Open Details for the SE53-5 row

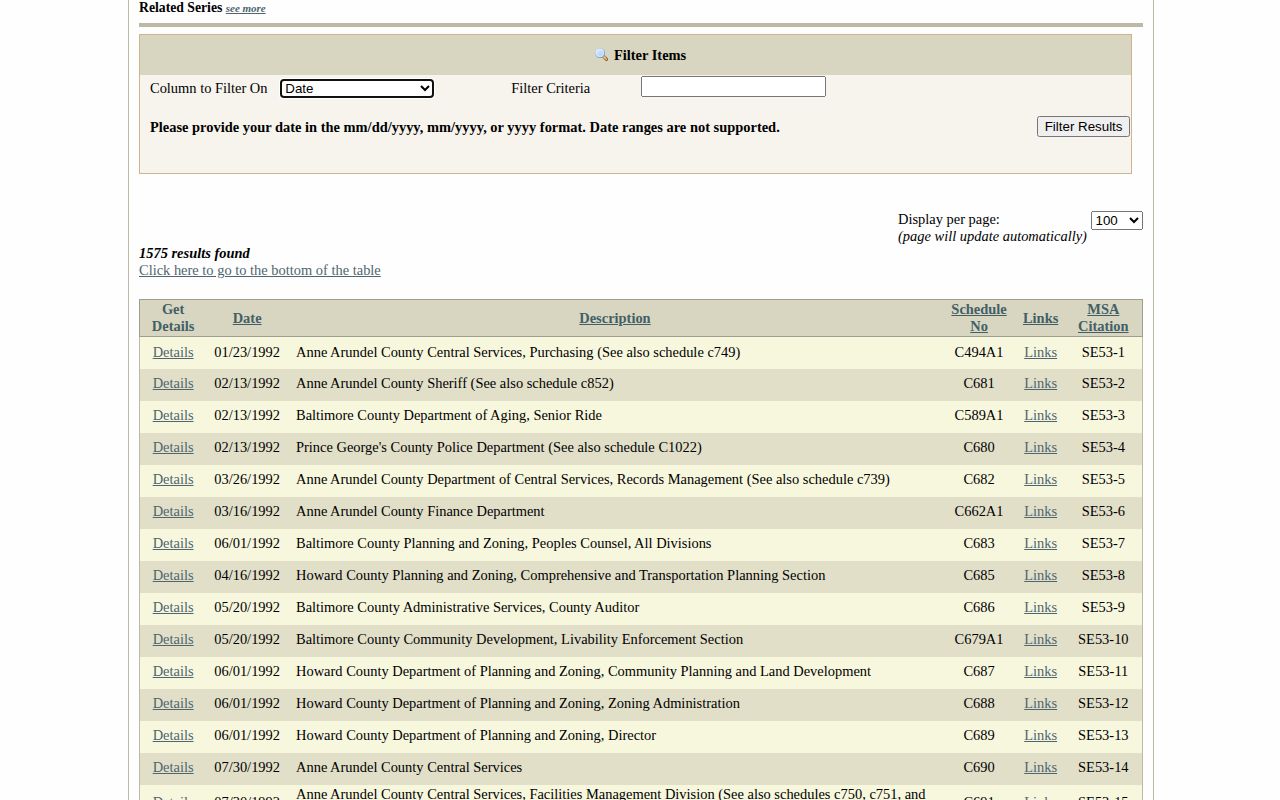point(173,479)
